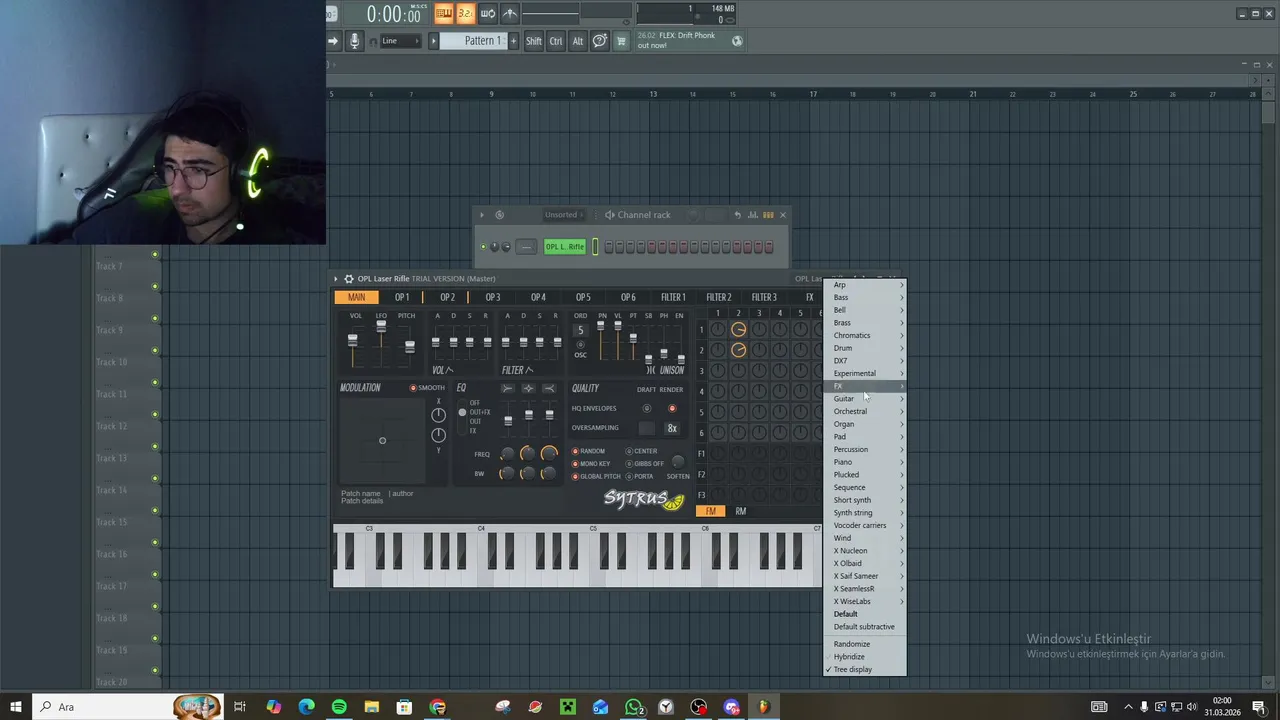Screen dimensions: 1280x720
Task: Expand the Synth string preset submenu
Action: point(865,513)
